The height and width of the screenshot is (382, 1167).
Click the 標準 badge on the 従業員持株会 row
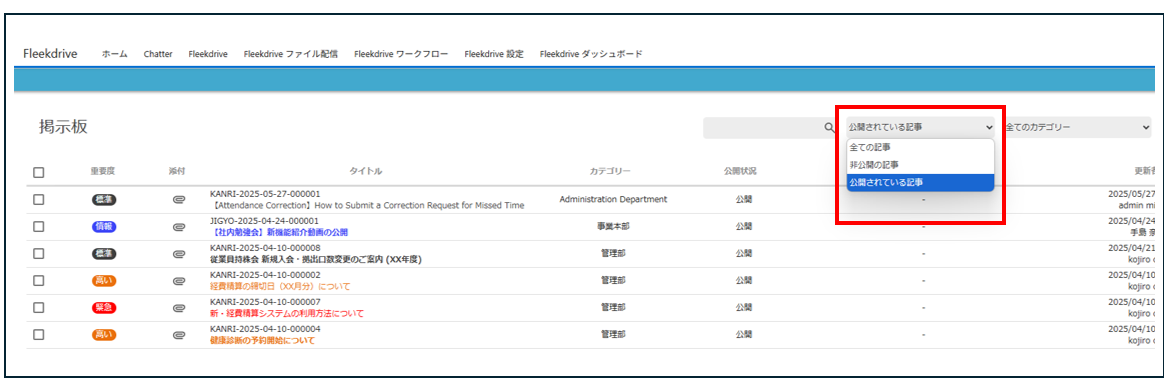click(x=105, y=254)
